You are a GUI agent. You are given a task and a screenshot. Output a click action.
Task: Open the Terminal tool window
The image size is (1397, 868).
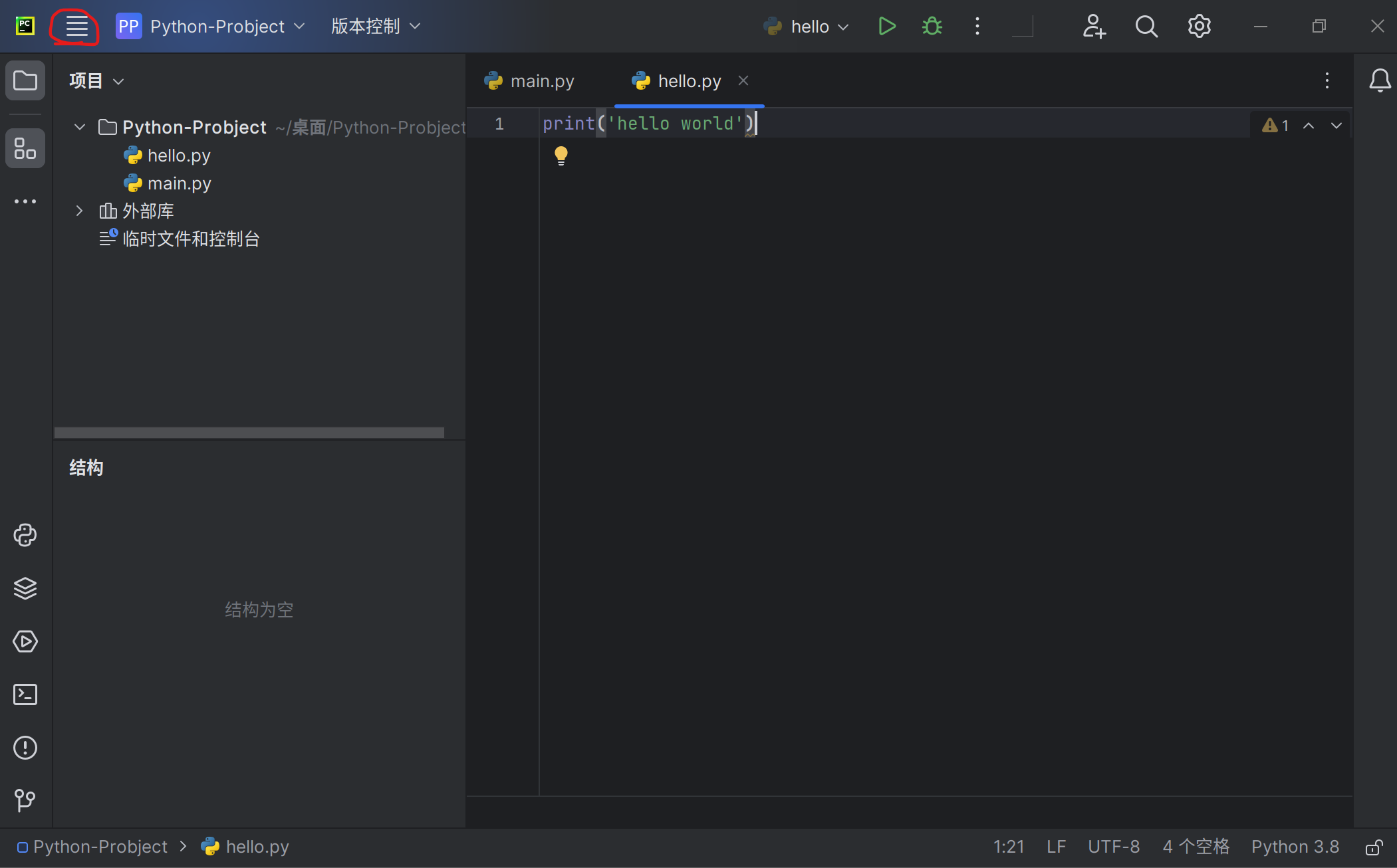tap(25, 695)
